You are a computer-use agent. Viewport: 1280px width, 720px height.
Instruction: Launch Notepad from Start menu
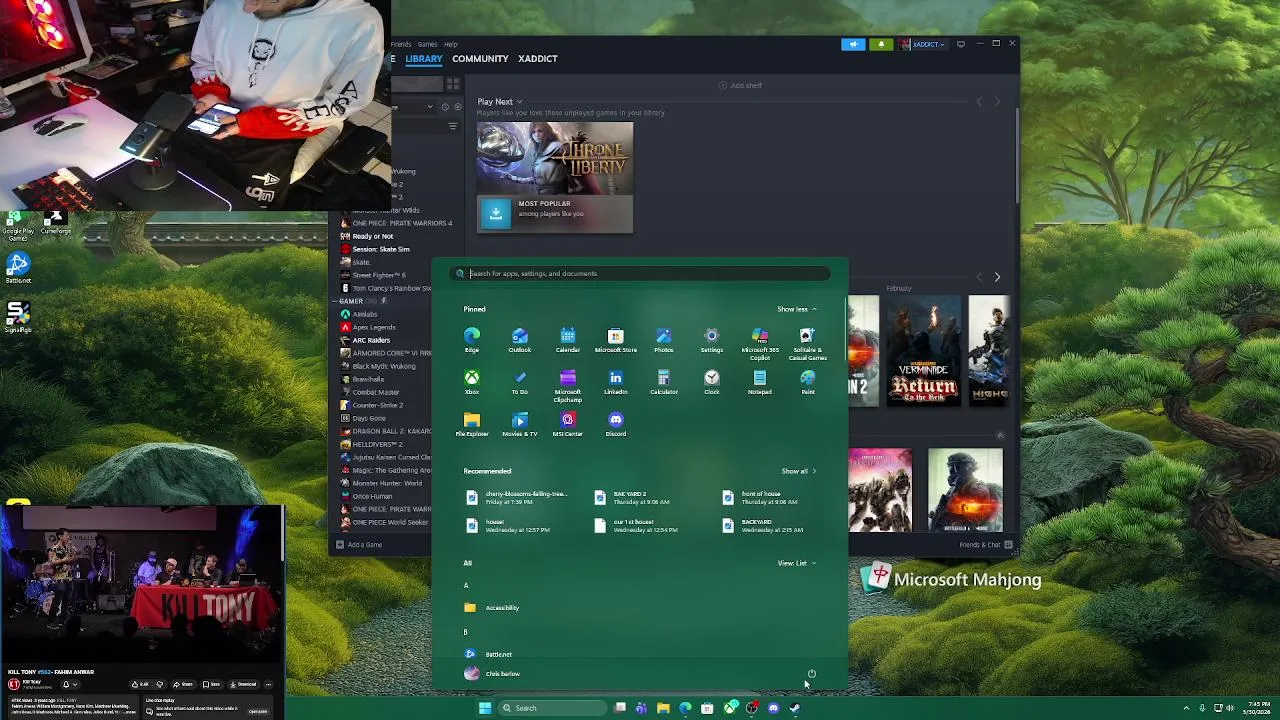(760, 382)
